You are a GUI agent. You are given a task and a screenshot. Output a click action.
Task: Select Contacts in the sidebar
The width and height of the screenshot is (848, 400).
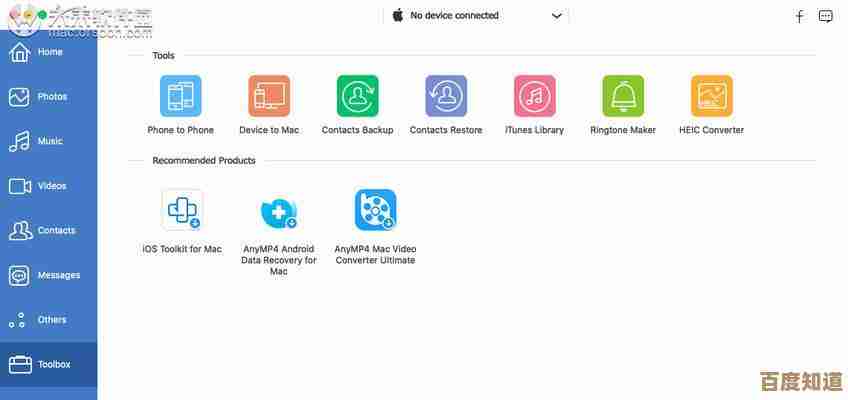tap(48, 231)
